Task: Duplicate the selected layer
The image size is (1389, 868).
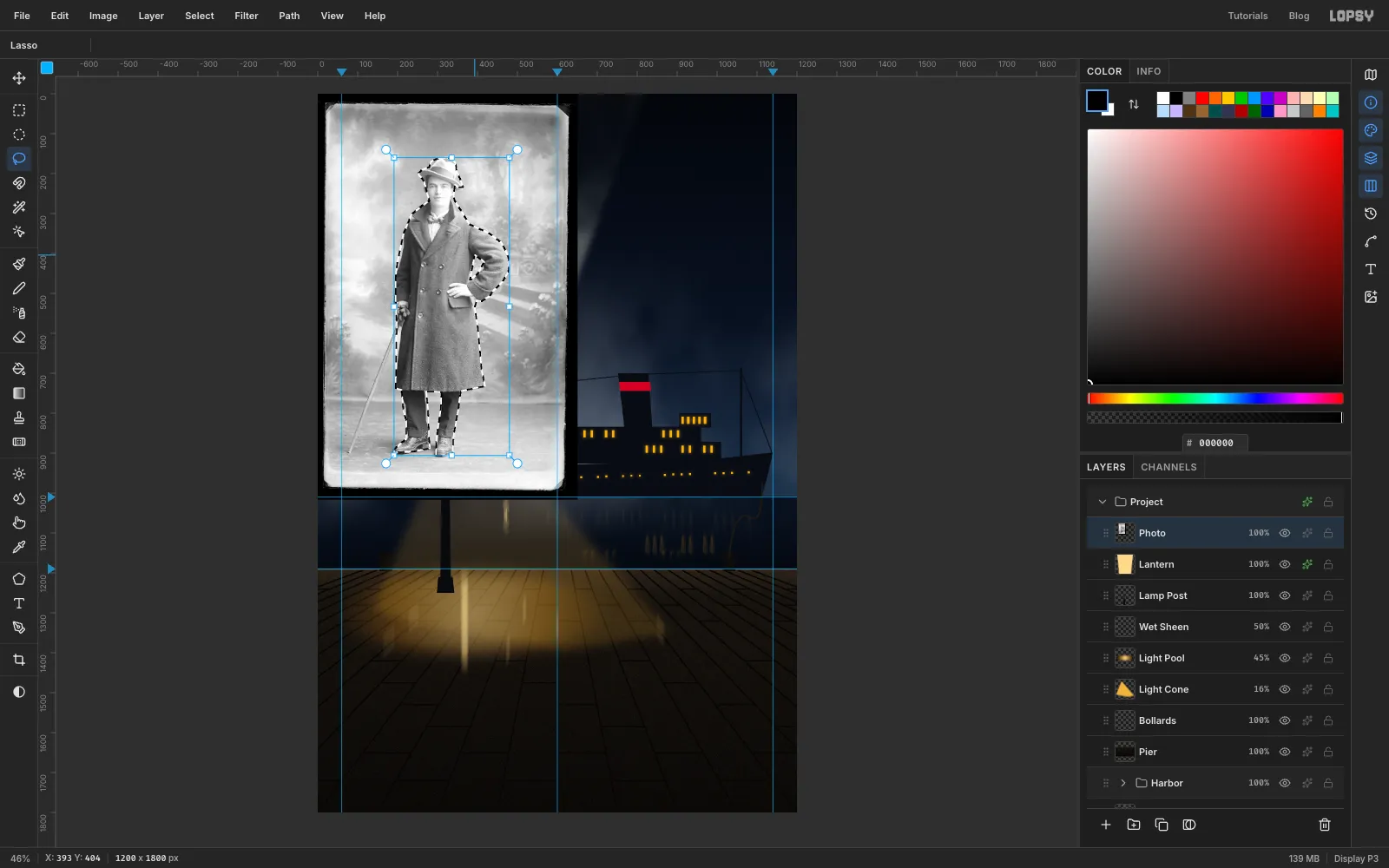Action: coord(1162,825)
